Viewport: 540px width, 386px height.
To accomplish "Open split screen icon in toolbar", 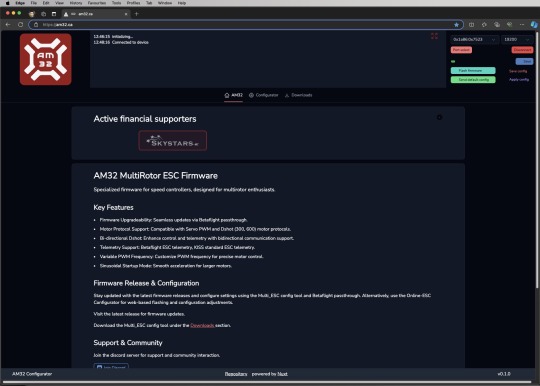I will [471, 25].
